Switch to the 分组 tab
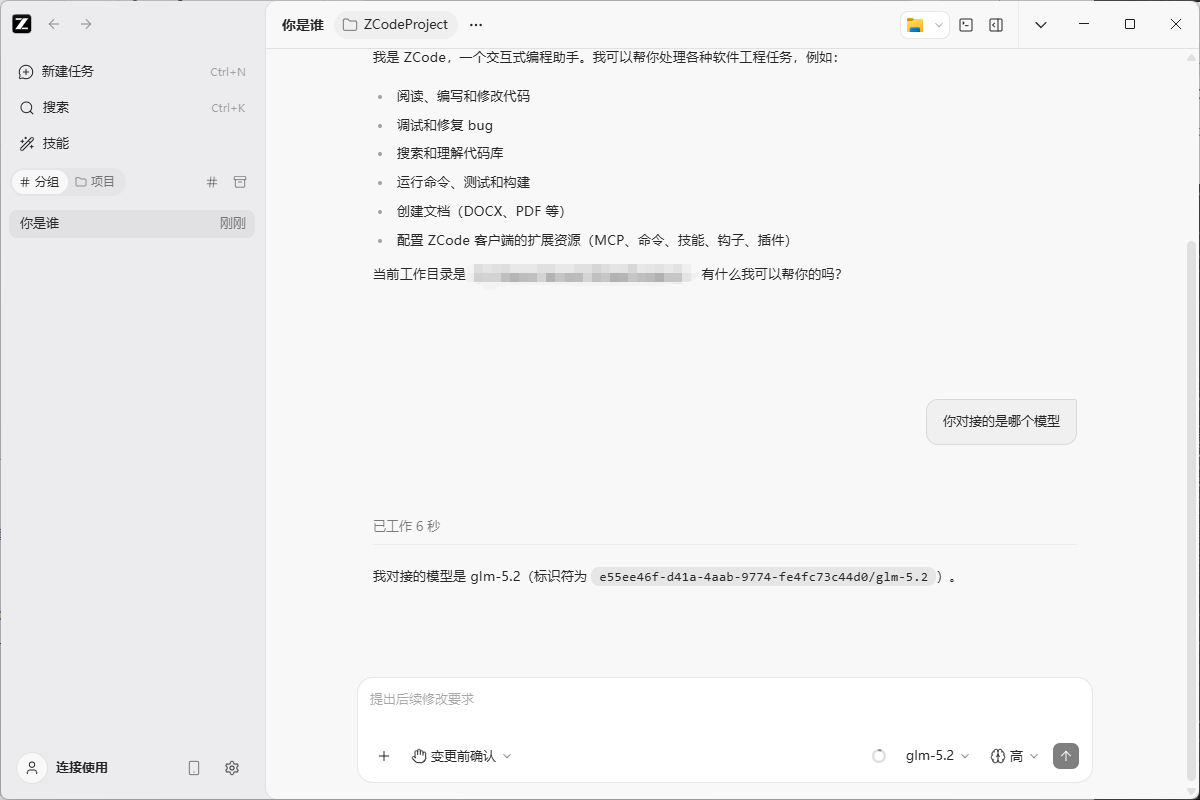1200x800 pixels. (40, 182)
